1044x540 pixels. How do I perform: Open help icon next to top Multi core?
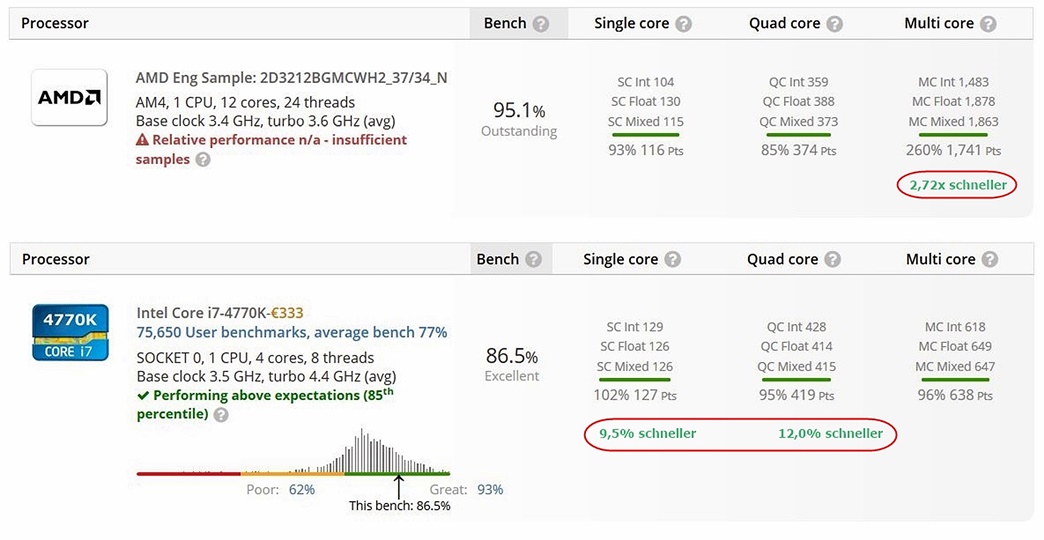(x=988, y=24)
